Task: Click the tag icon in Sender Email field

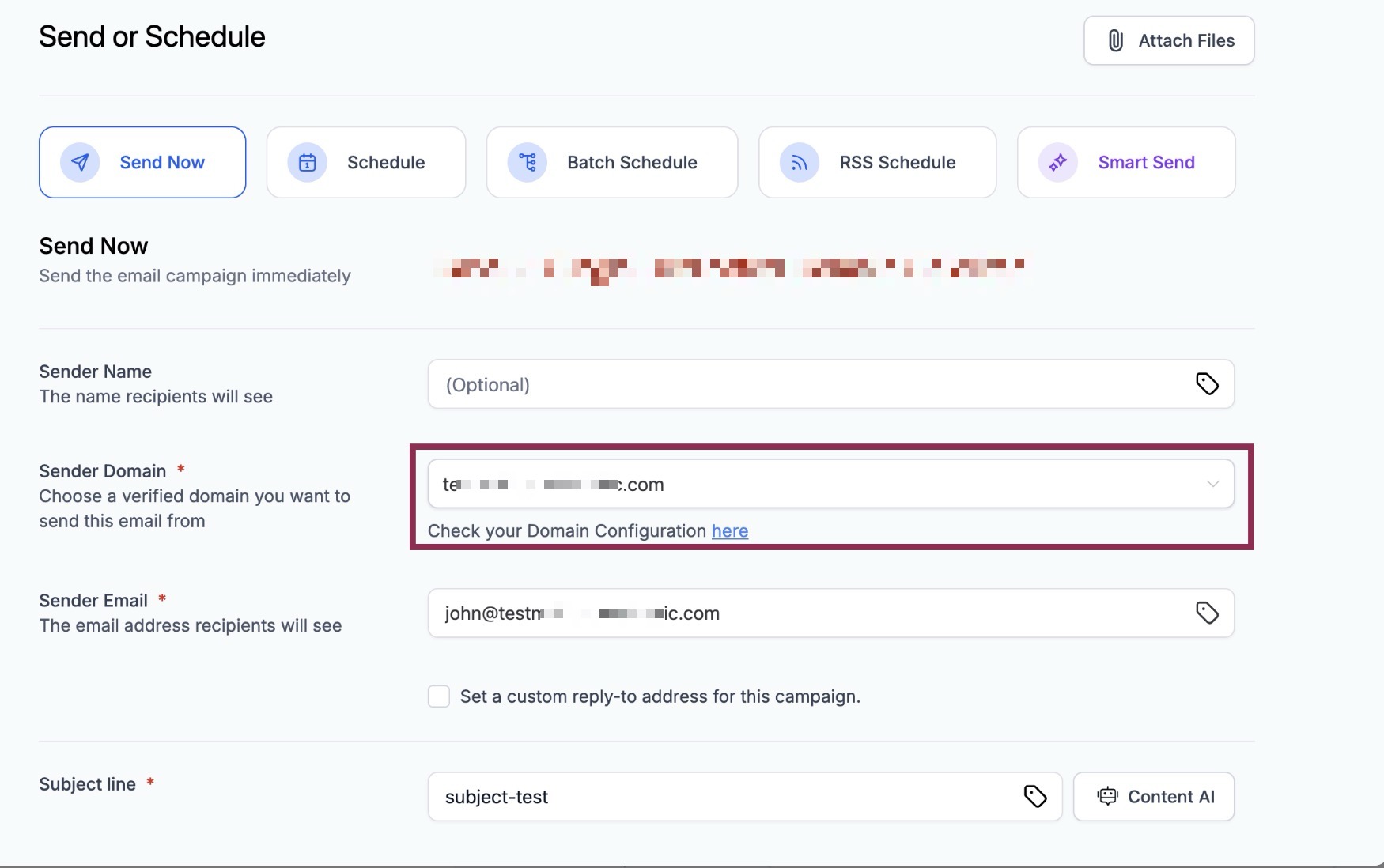Action: (x=1207, y=613)
